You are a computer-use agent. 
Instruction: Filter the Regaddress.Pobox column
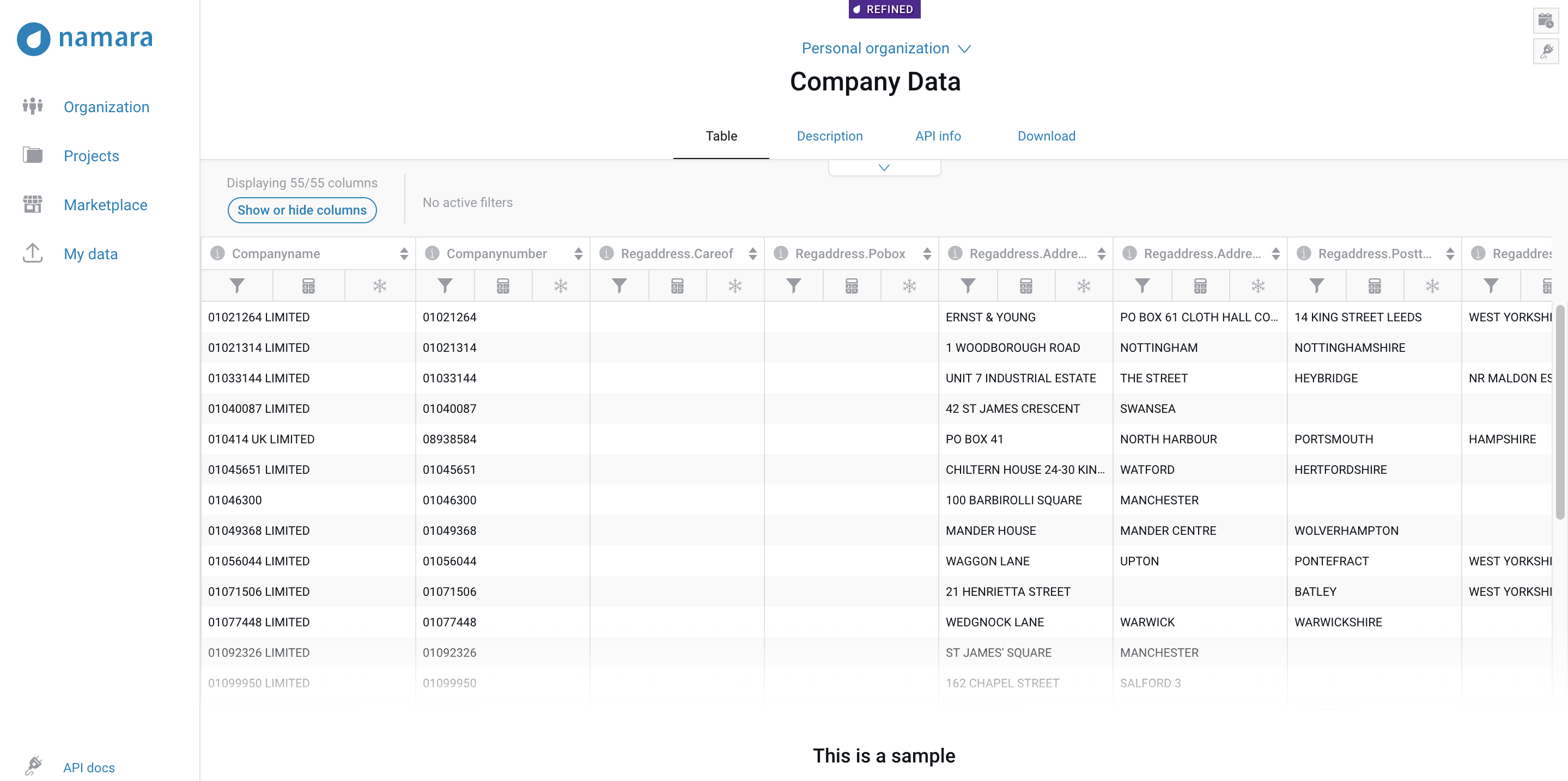coord(794,286)
